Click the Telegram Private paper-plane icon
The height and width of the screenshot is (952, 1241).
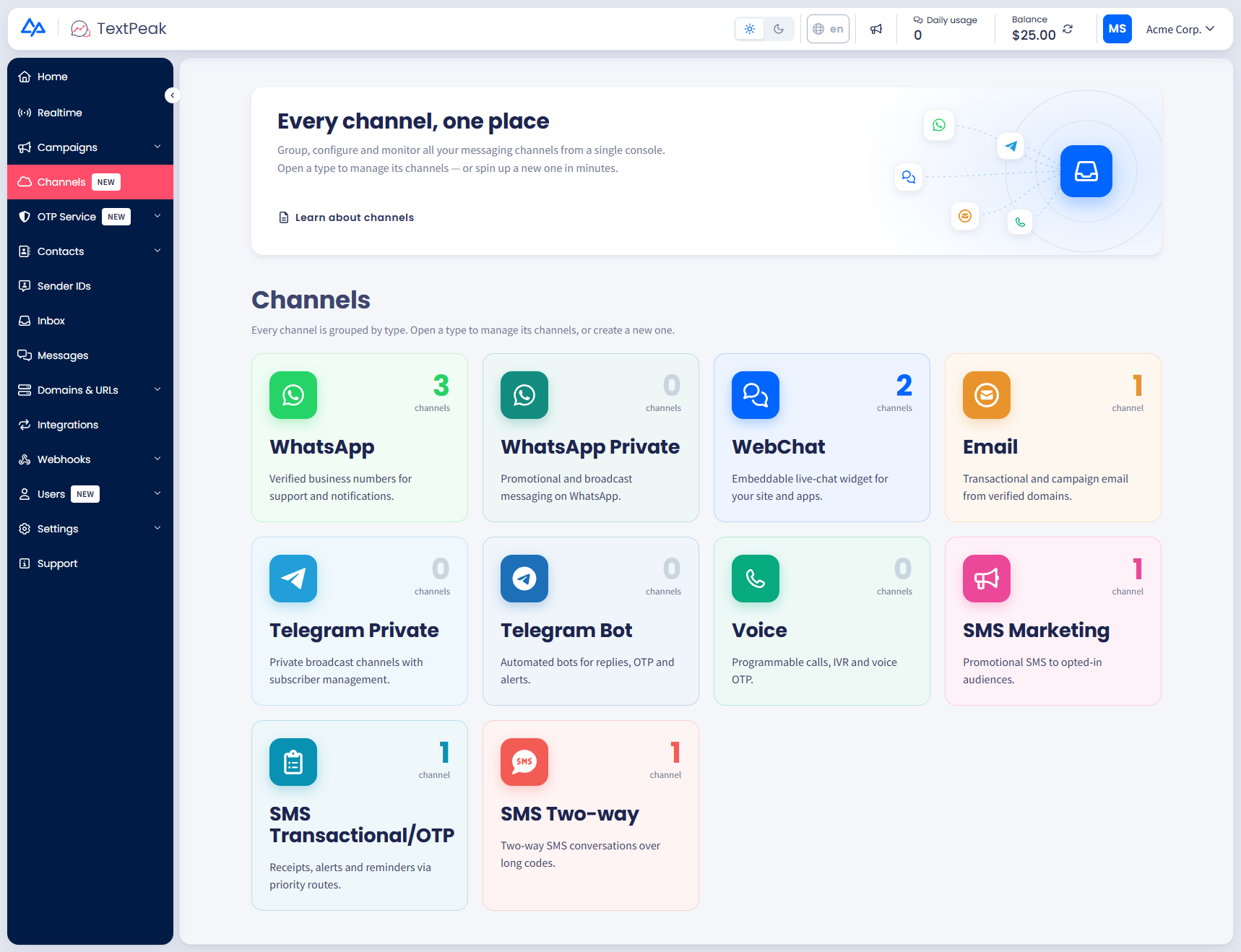[293, 579]
